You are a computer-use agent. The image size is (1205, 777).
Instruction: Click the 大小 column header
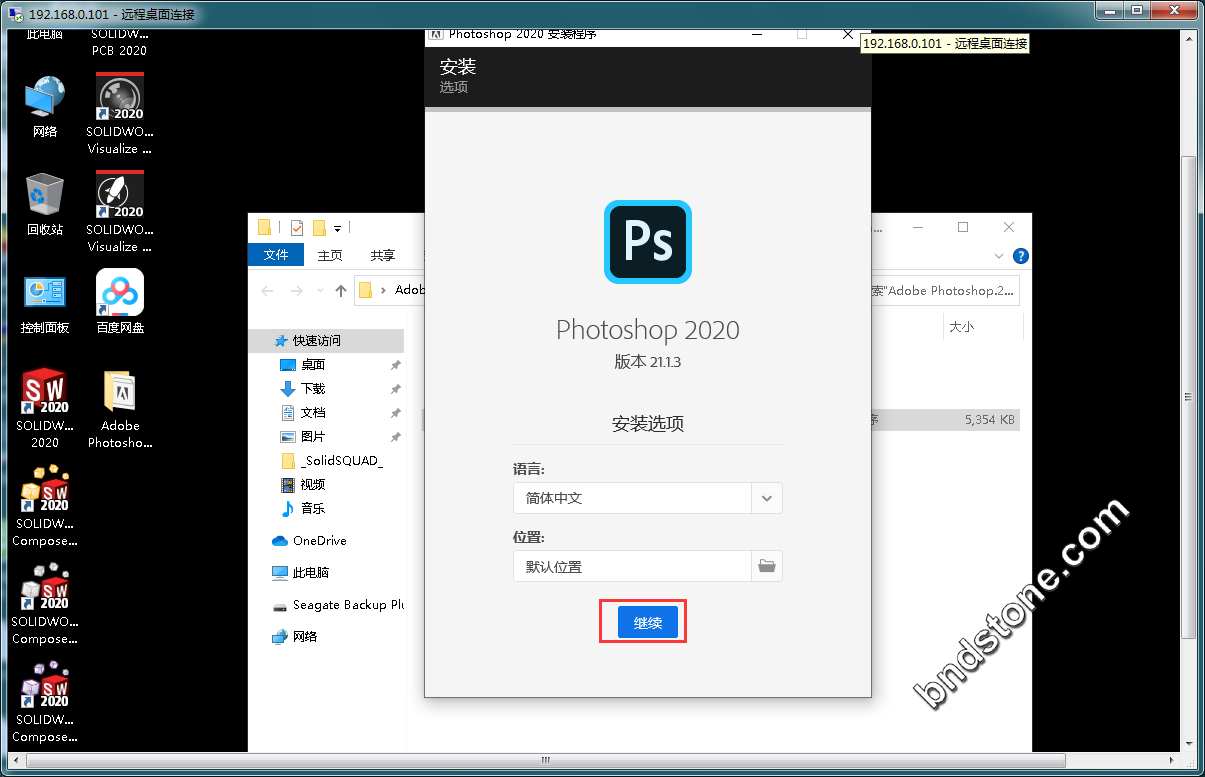pyautogui.click(x=961, y=327)
